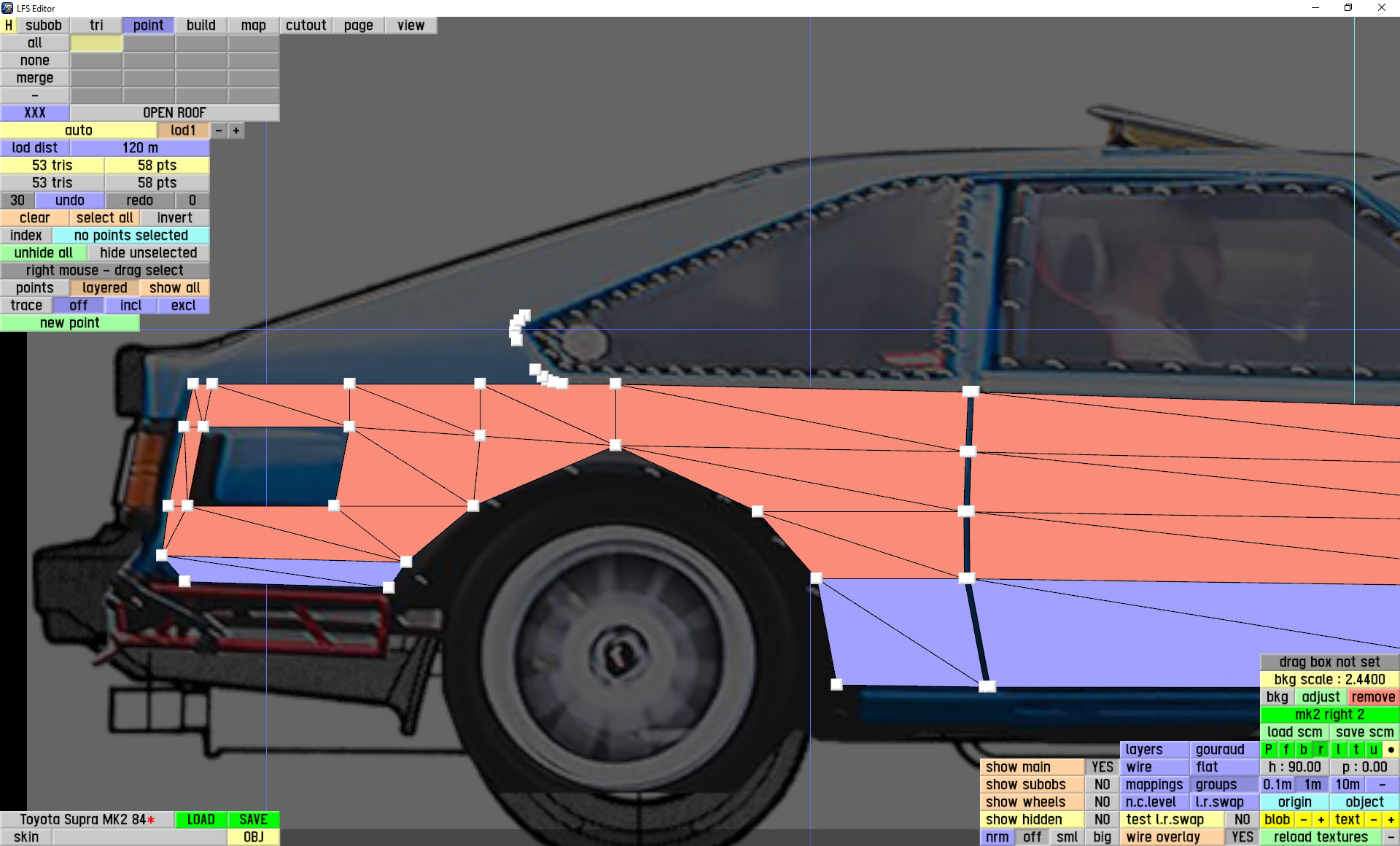The height and width of the screenshot is (846, 1400).
Task: Open the 'tri' mode tab
Action: click(96, 25)
